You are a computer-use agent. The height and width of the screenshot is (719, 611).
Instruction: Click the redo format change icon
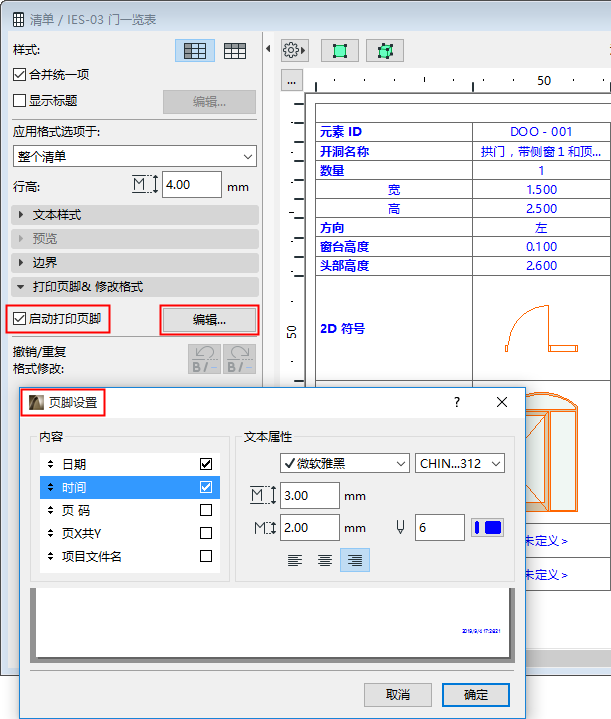coord(239,359)
